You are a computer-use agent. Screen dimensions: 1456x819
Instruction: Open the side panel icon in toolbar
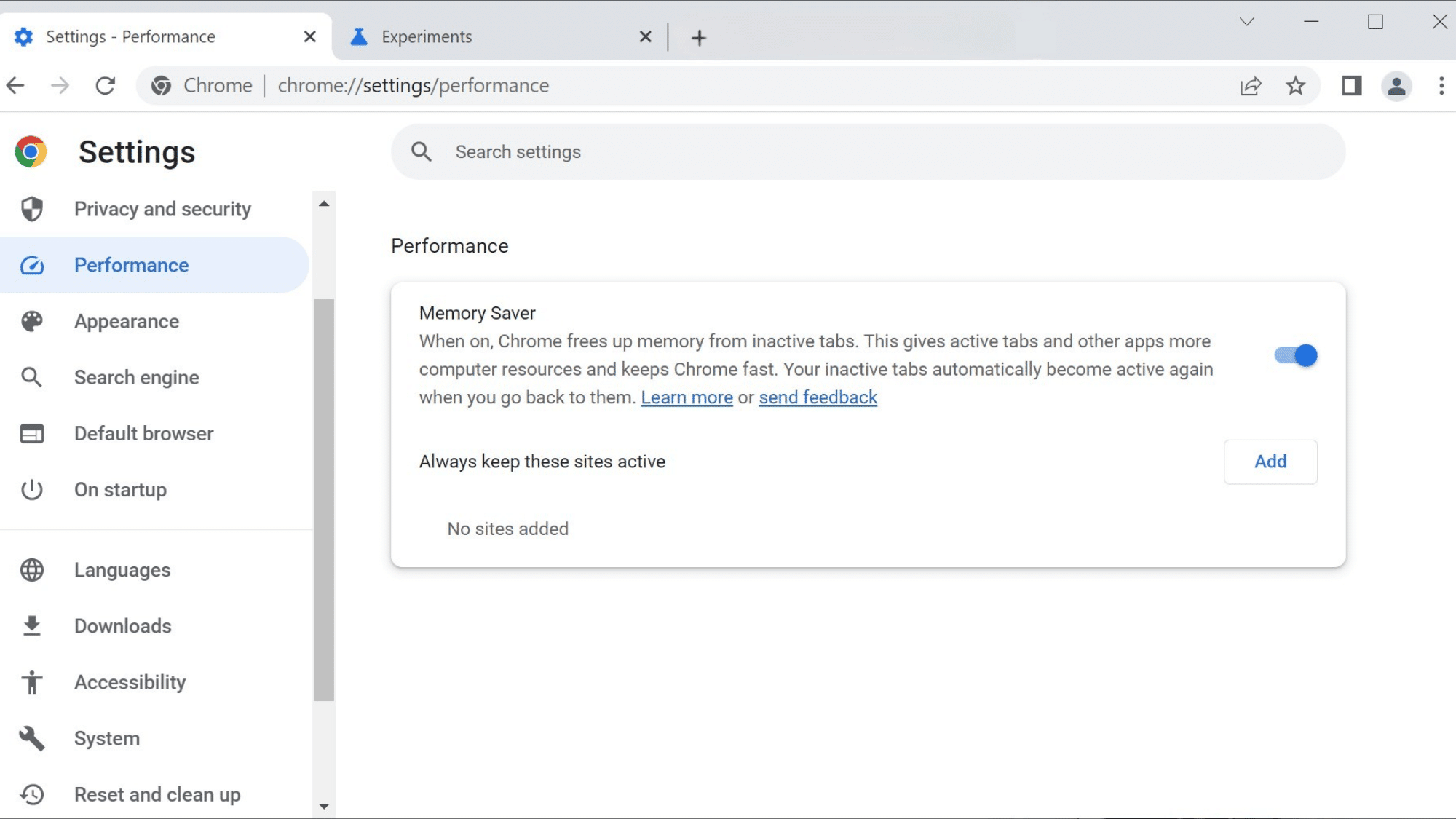pos(1351,85)
